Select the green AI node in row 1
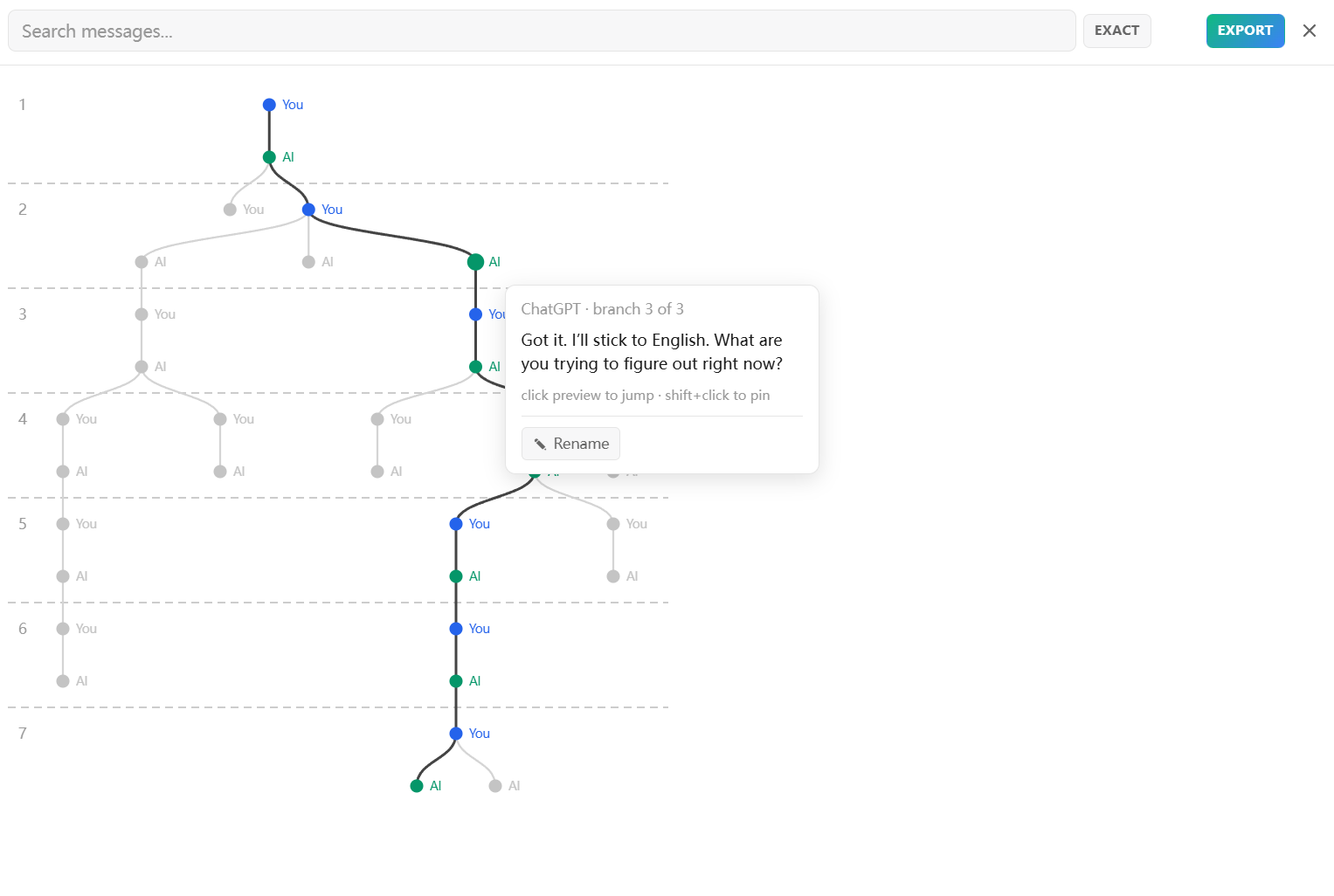This screenshot has height=896, width=1334. click(x=269, y=157)
